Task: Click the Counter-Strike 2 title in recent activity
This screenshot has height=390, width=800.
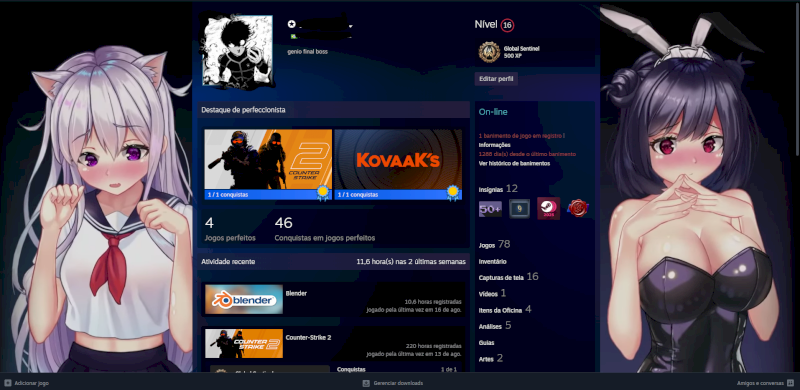Action: (x=309, y=337)
